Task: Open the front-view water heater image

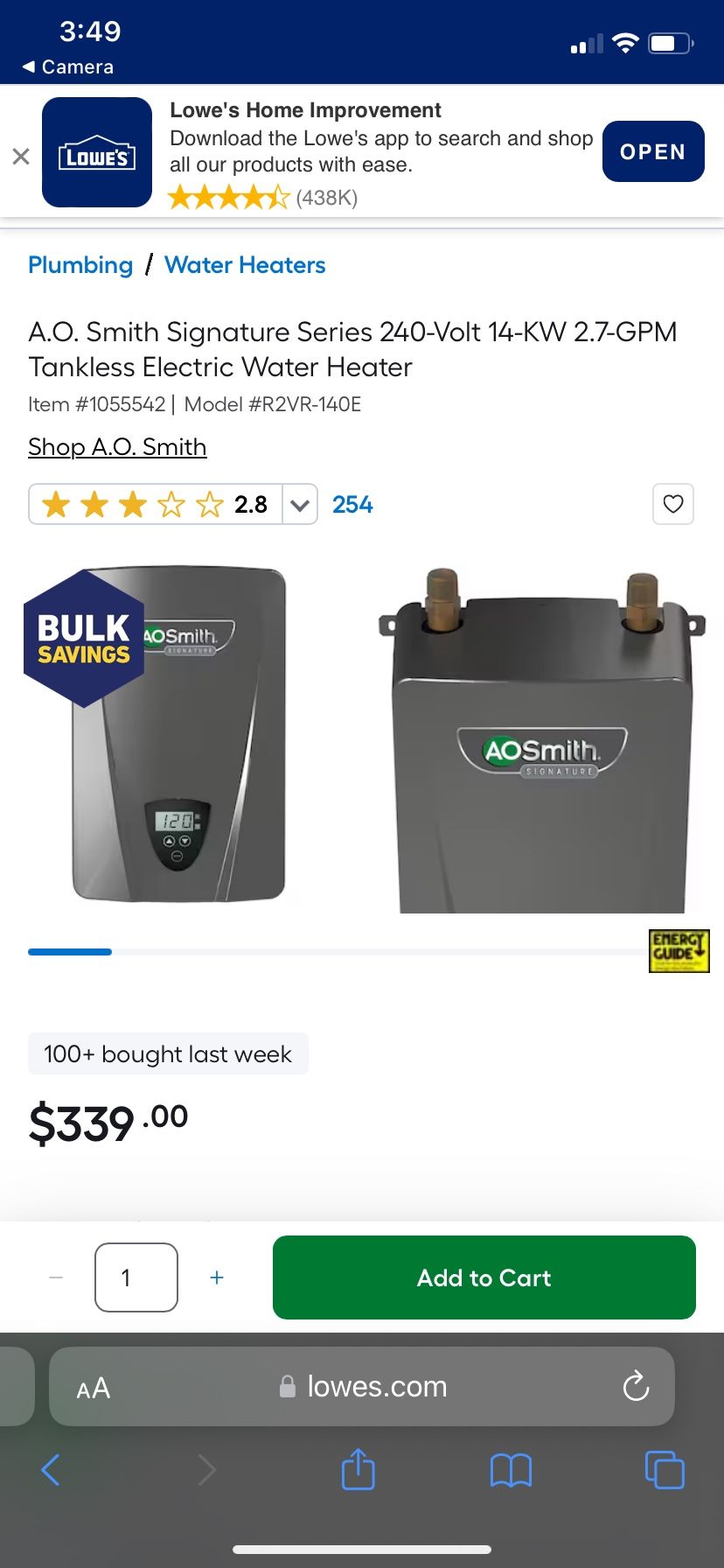Action: click(x=179, y=735)
